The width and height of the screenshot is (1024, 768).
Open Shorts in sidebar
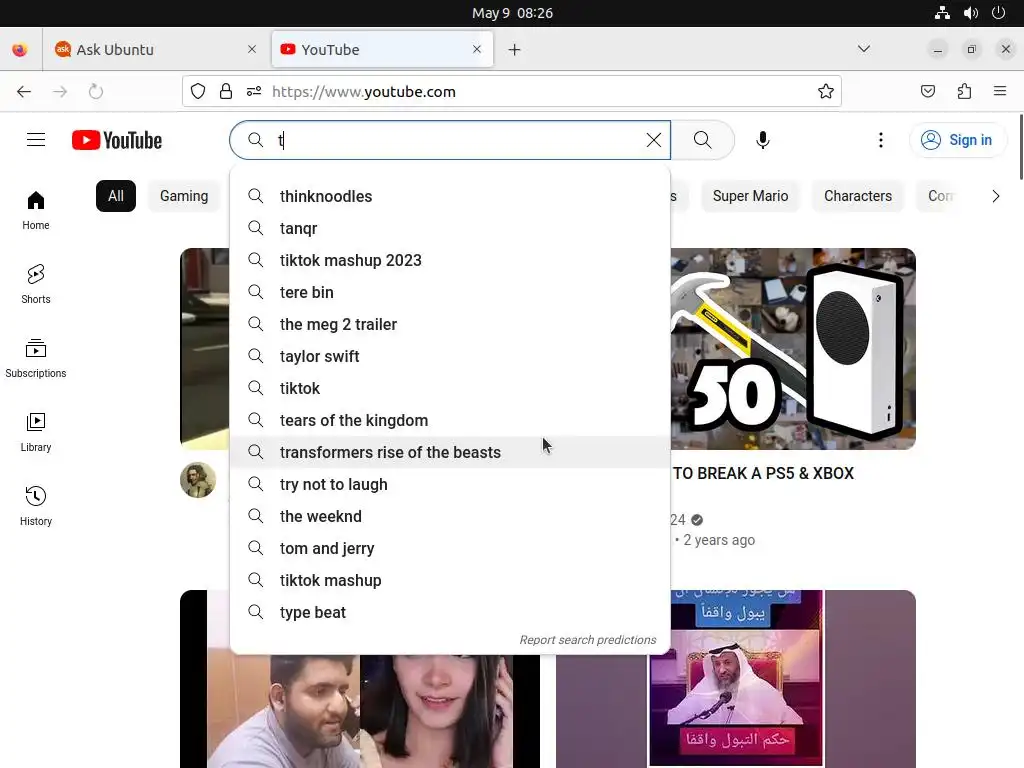click(x=36, y=284)
